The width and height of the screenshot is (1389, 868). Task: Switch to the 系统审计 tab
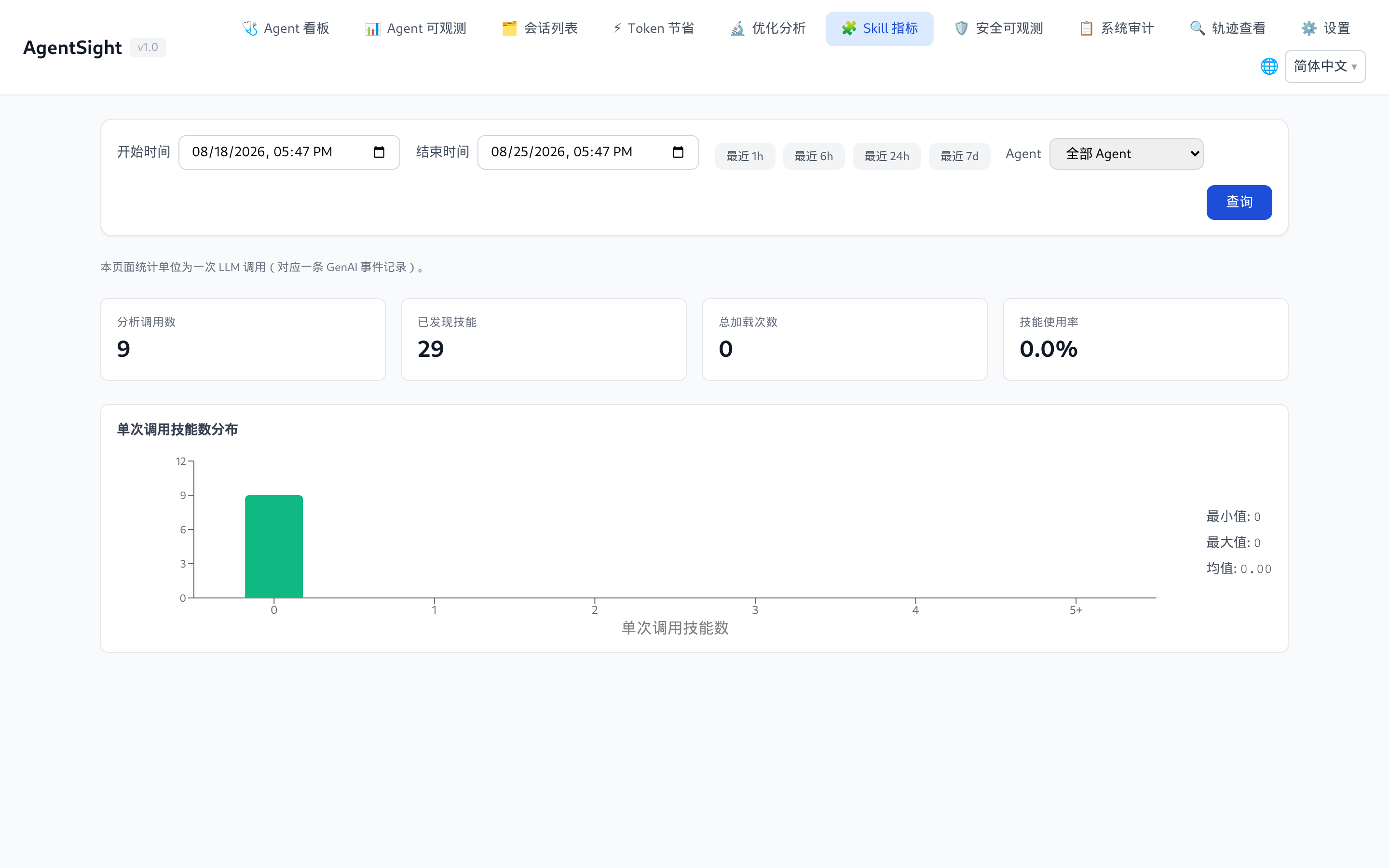pyautogui.click(x=1117, y=29)
